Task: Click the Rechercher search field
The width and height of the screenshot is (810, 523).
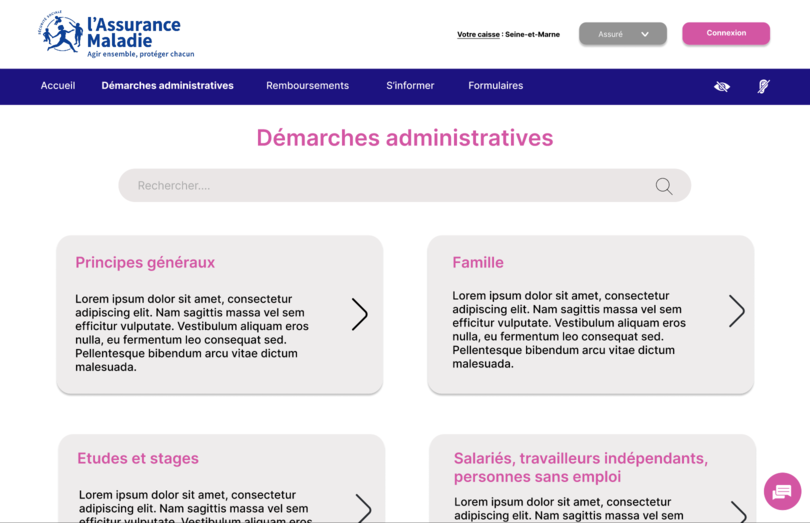Action: click(404, 186)
